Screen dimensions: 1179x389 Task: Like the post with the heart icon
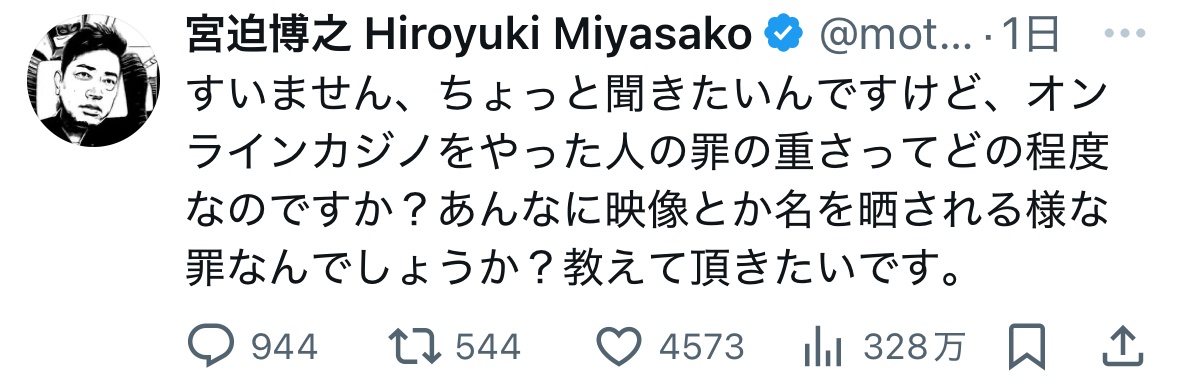[622, 347]
